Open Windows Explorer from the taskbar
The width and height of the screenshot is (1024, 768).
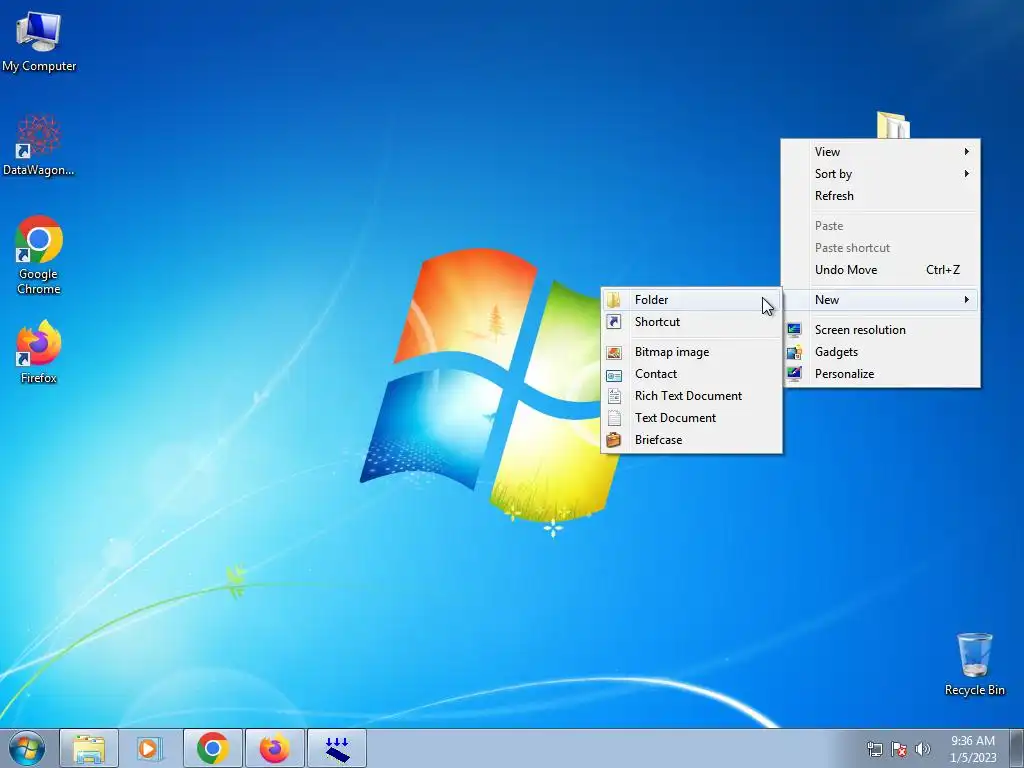[89, 748]
